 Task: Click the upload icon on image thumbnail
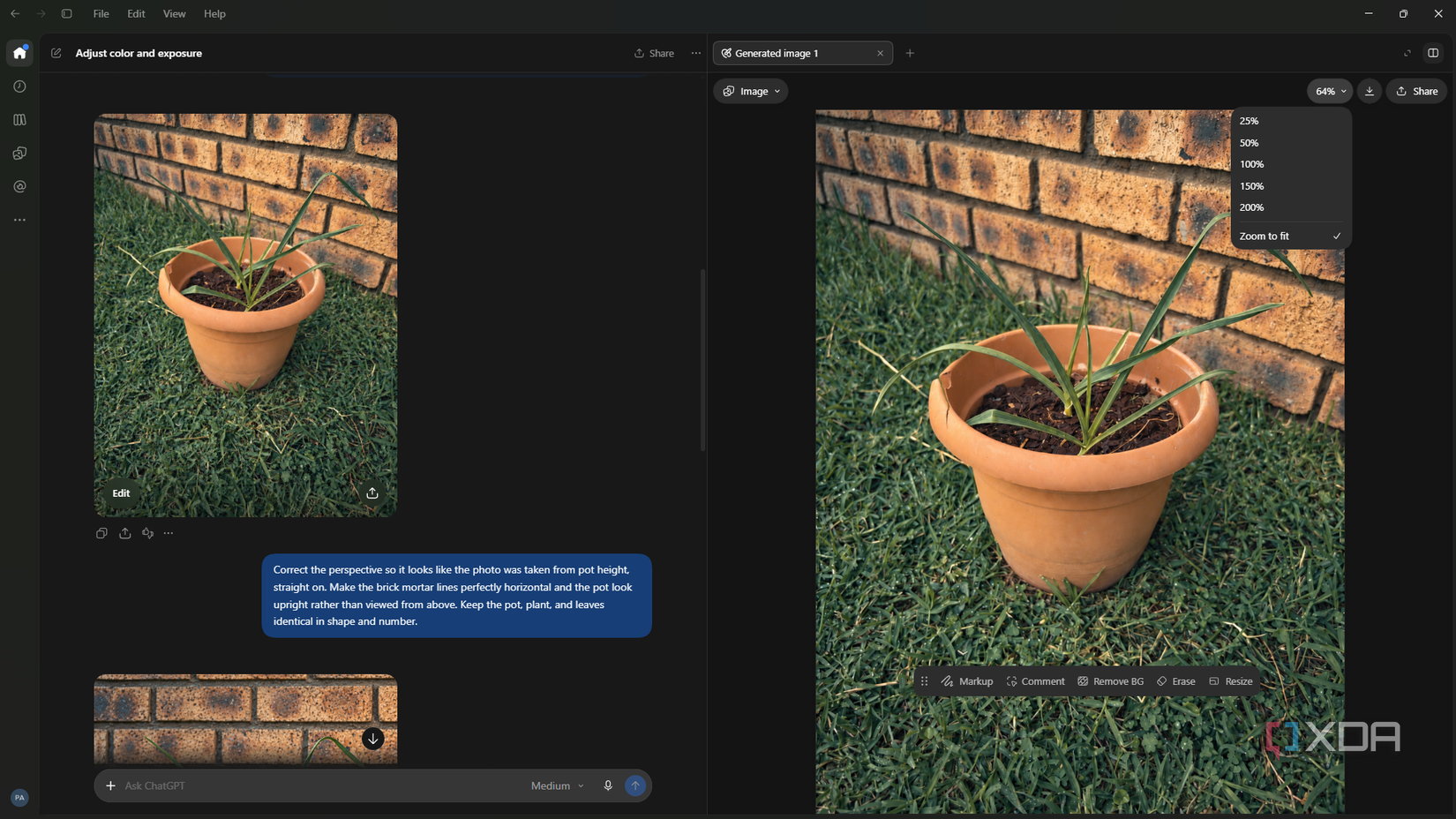[x=372, y=493]
